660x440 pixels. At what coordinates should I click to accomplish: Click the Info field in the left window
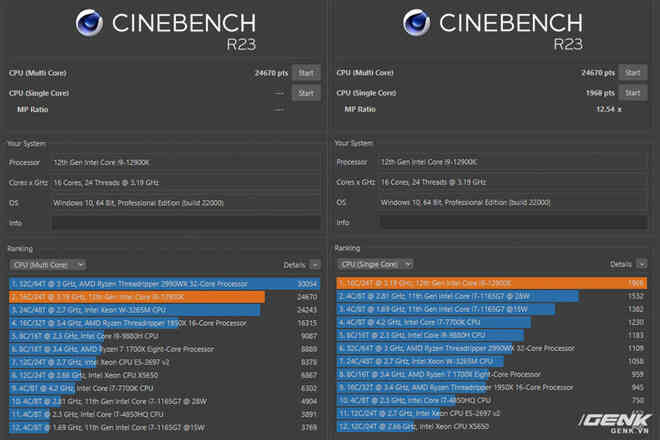point(186,223)
